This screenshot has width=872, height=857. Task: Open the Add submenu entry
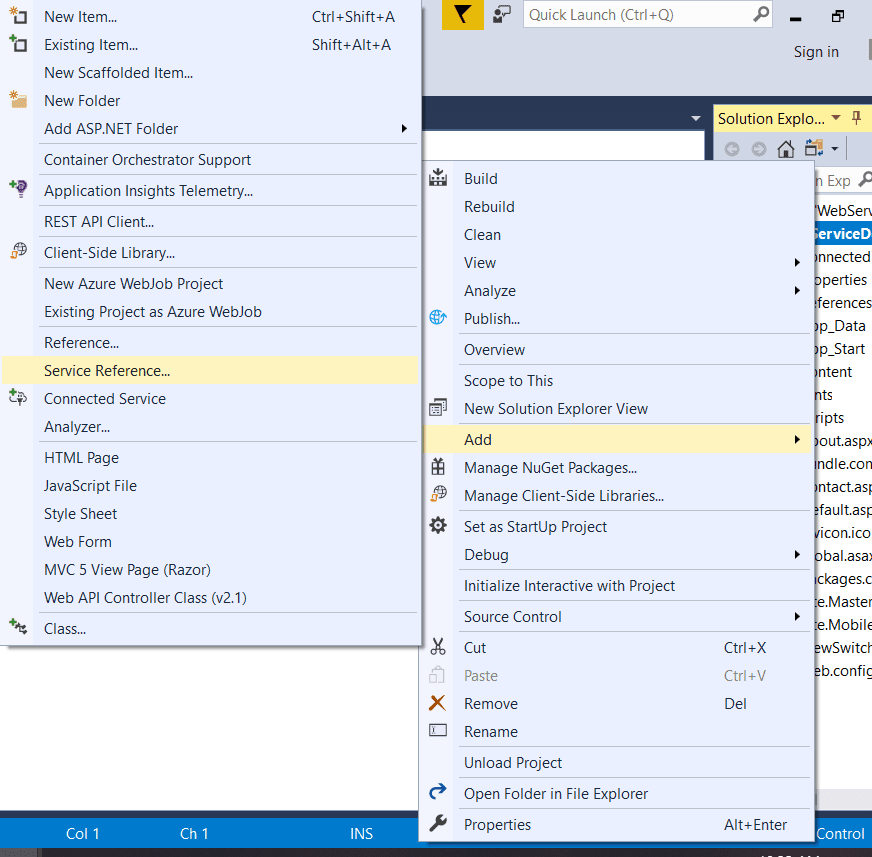click(616, 439)
